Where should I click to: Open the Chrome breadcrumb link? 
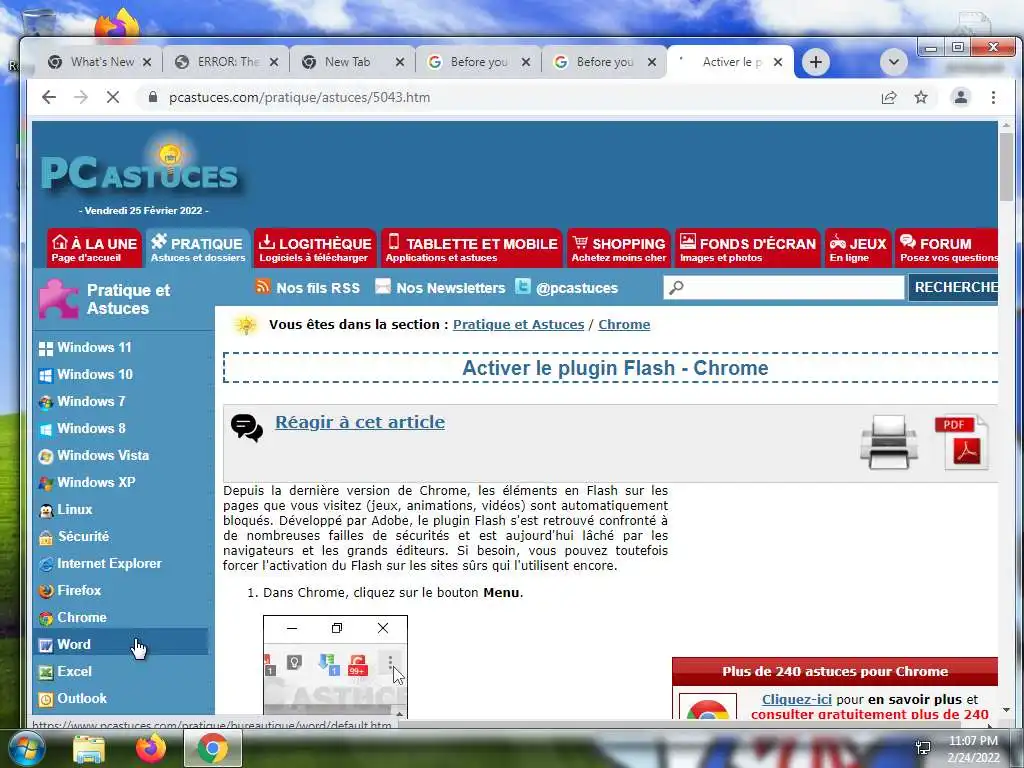coord(624,325)
